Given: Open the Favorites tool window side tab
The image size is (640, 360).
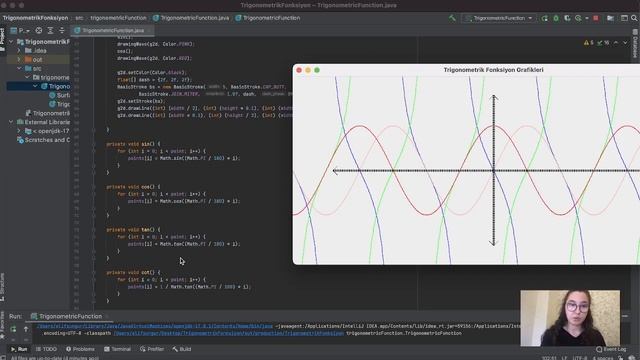Looking at the screenshot, I should click(2, 325).
